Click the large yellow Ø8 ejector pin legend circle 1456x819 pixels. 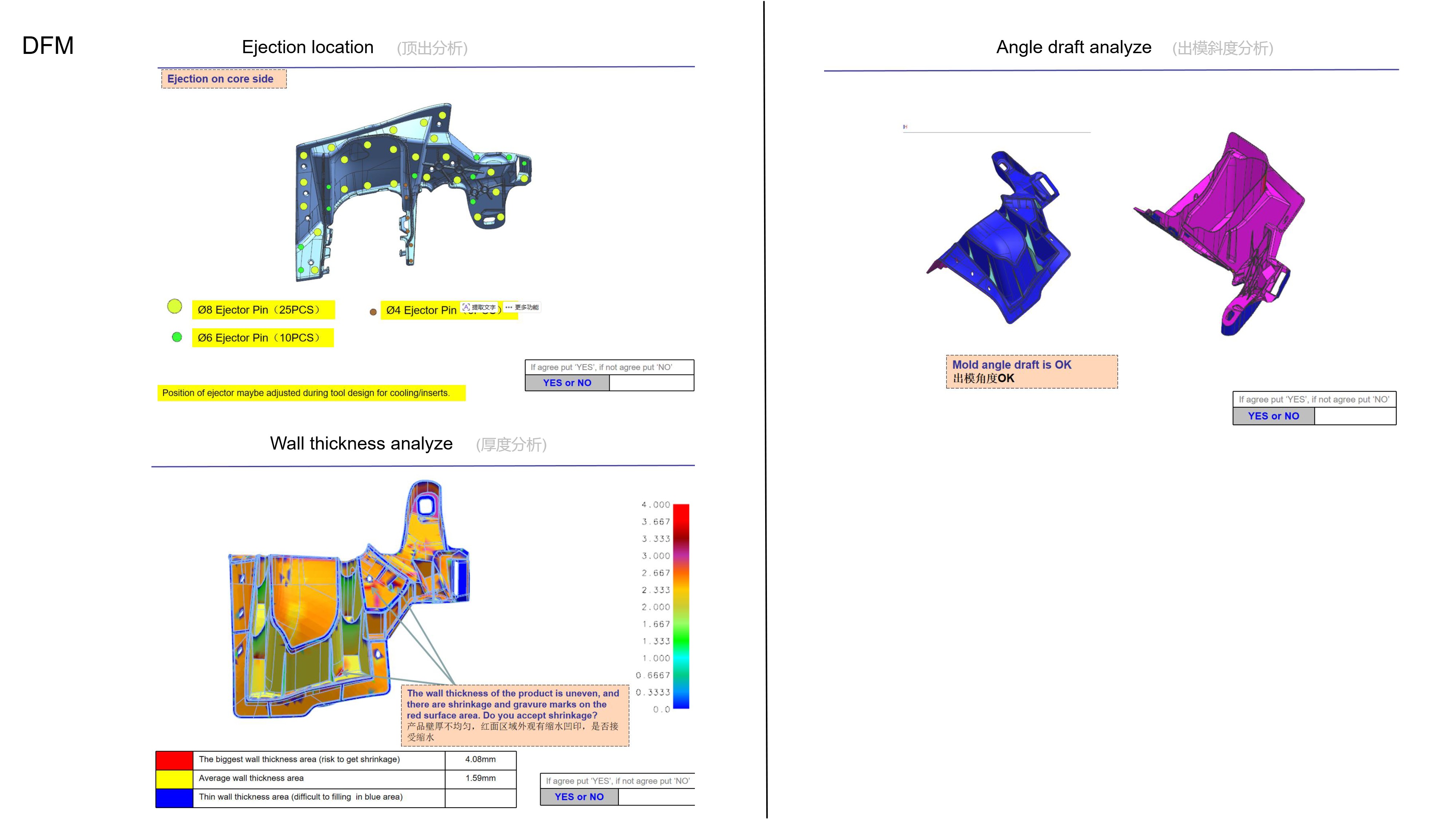(x=175, y=306)
